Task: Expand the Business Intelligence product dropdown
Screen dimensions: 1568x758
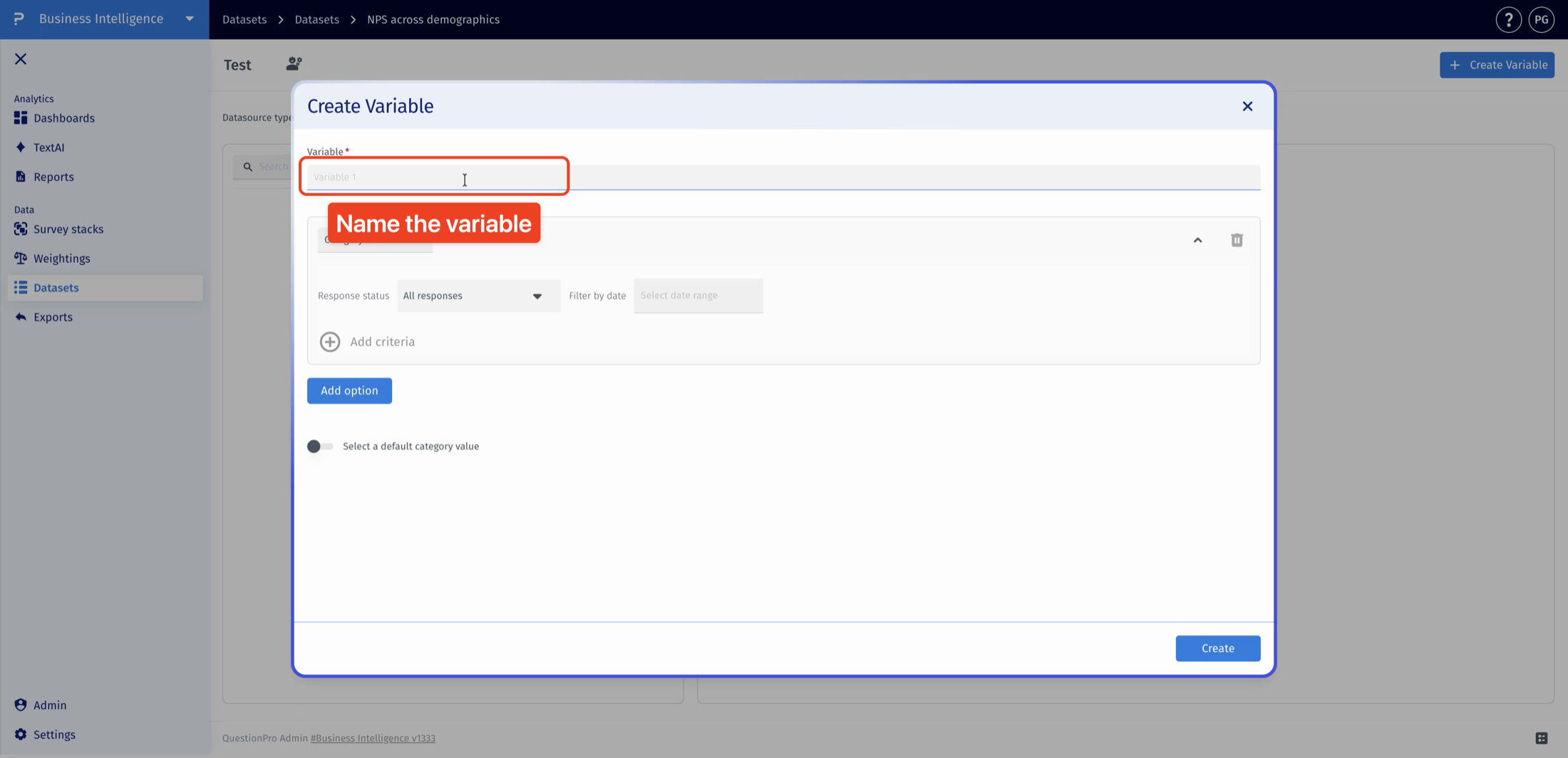Action: pyautogui.click(x=190, y=19)
